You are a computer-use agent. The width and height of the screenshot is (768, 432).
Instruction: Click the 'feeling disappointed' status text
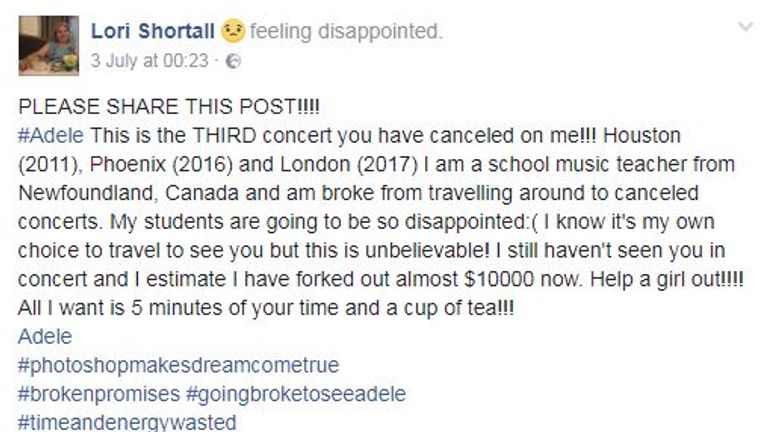[346, 31]
